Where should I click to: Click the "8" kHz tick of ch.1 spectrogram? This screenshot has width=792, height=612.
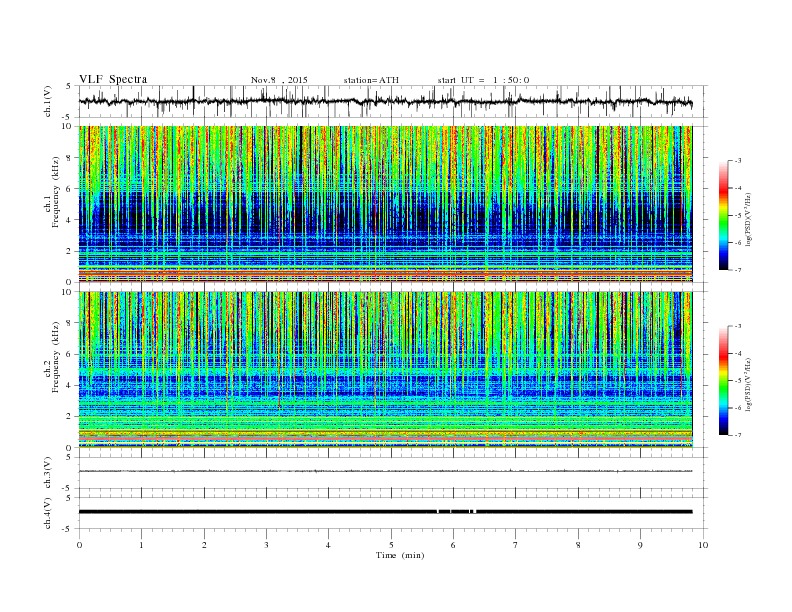coord(70,158)
